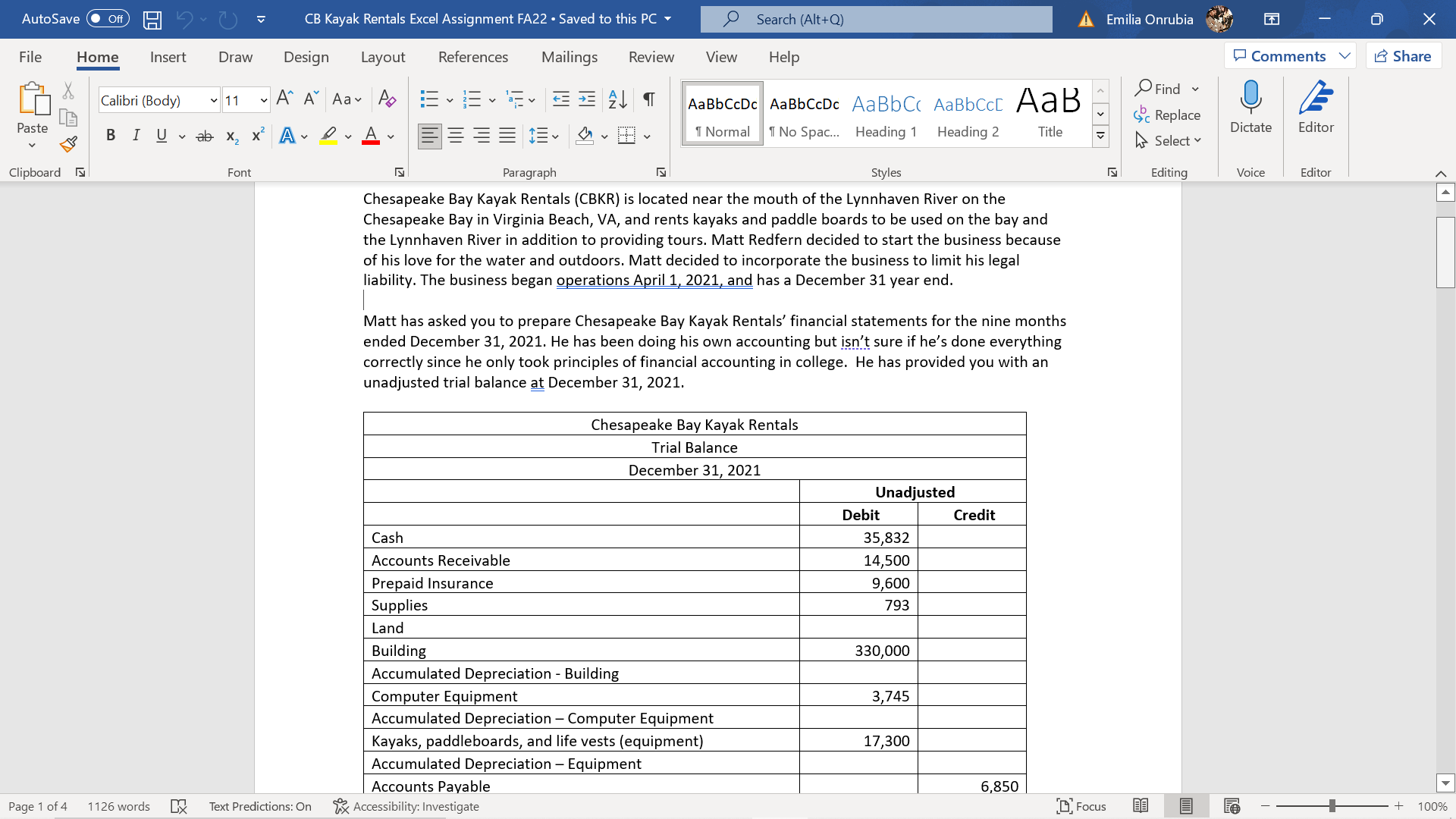1456x819 pixels.
Task: Click the Bold formatting icon
Action: pyautogui.click(x=109, y=135)
